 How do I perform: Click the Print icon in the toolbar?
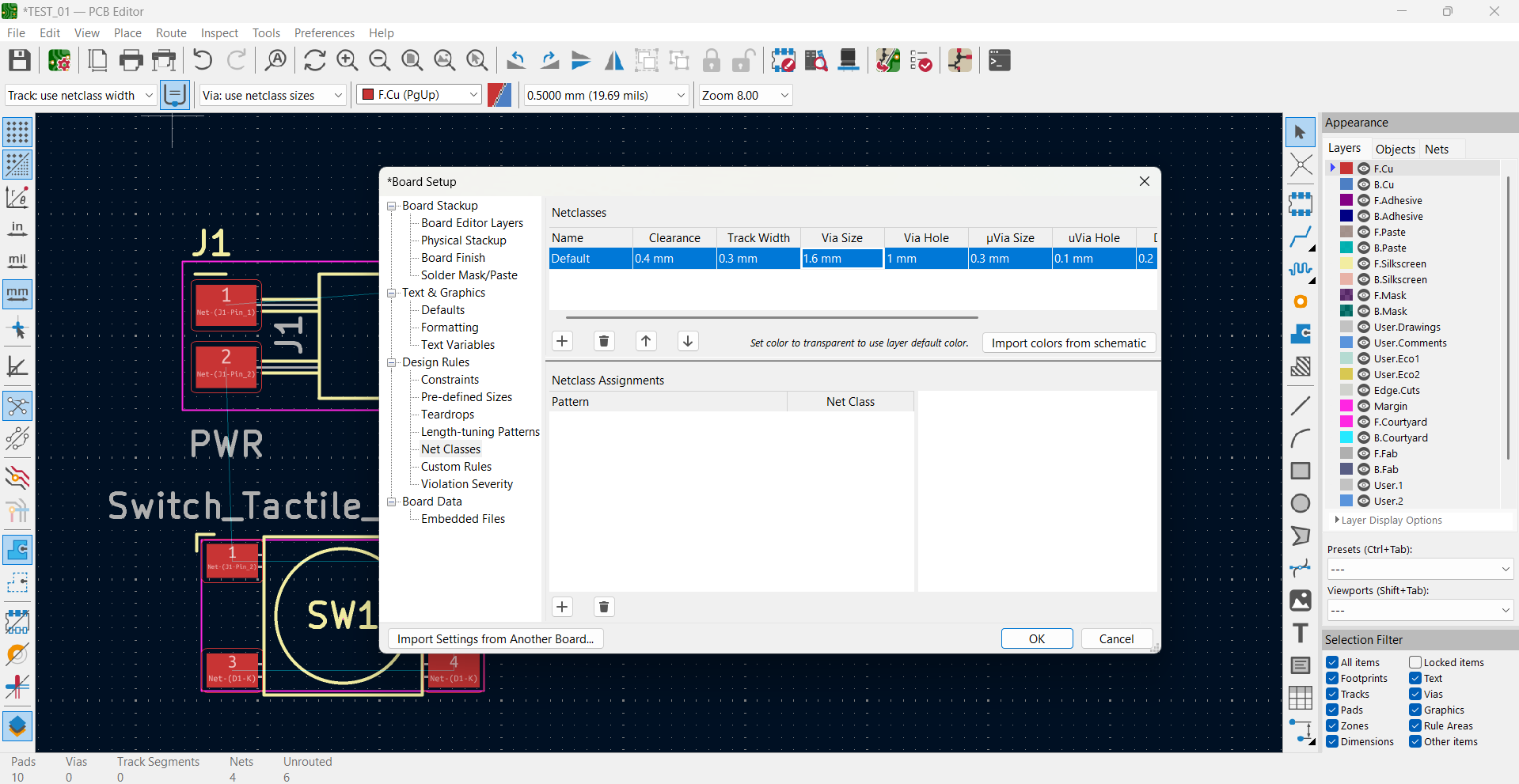click(131, 60)
